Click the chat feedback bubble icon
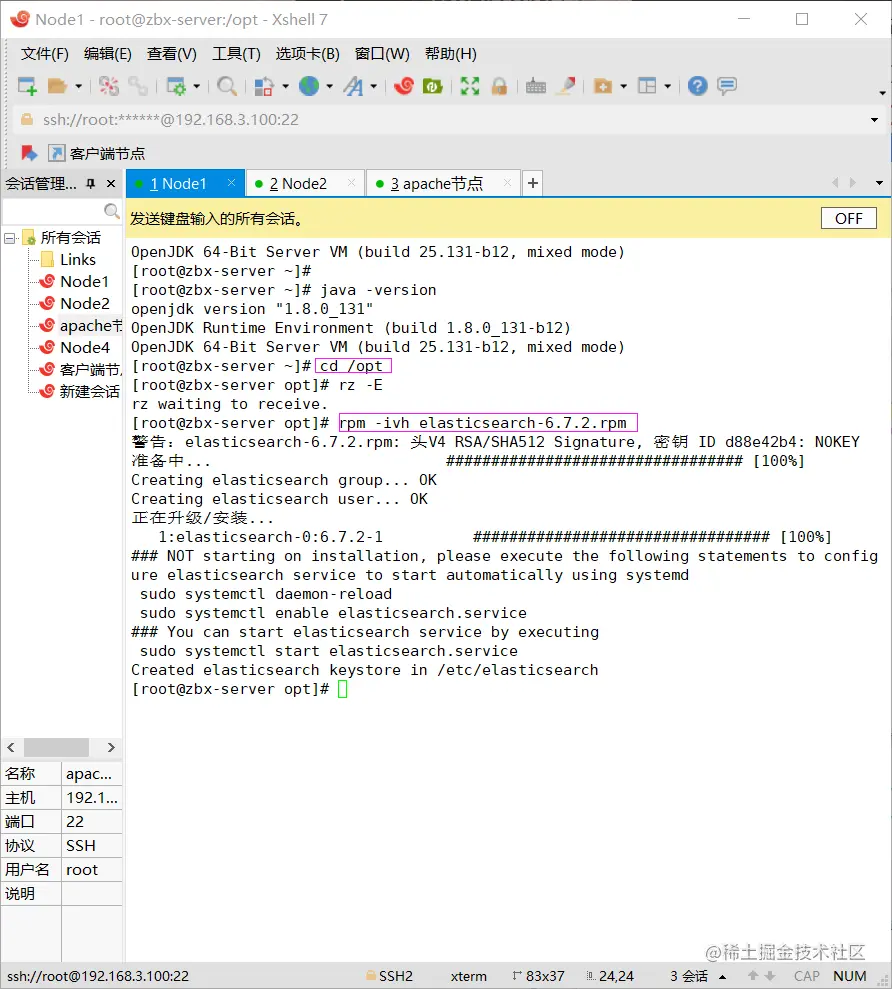892x989 pixels. click(x=727, y=86)
